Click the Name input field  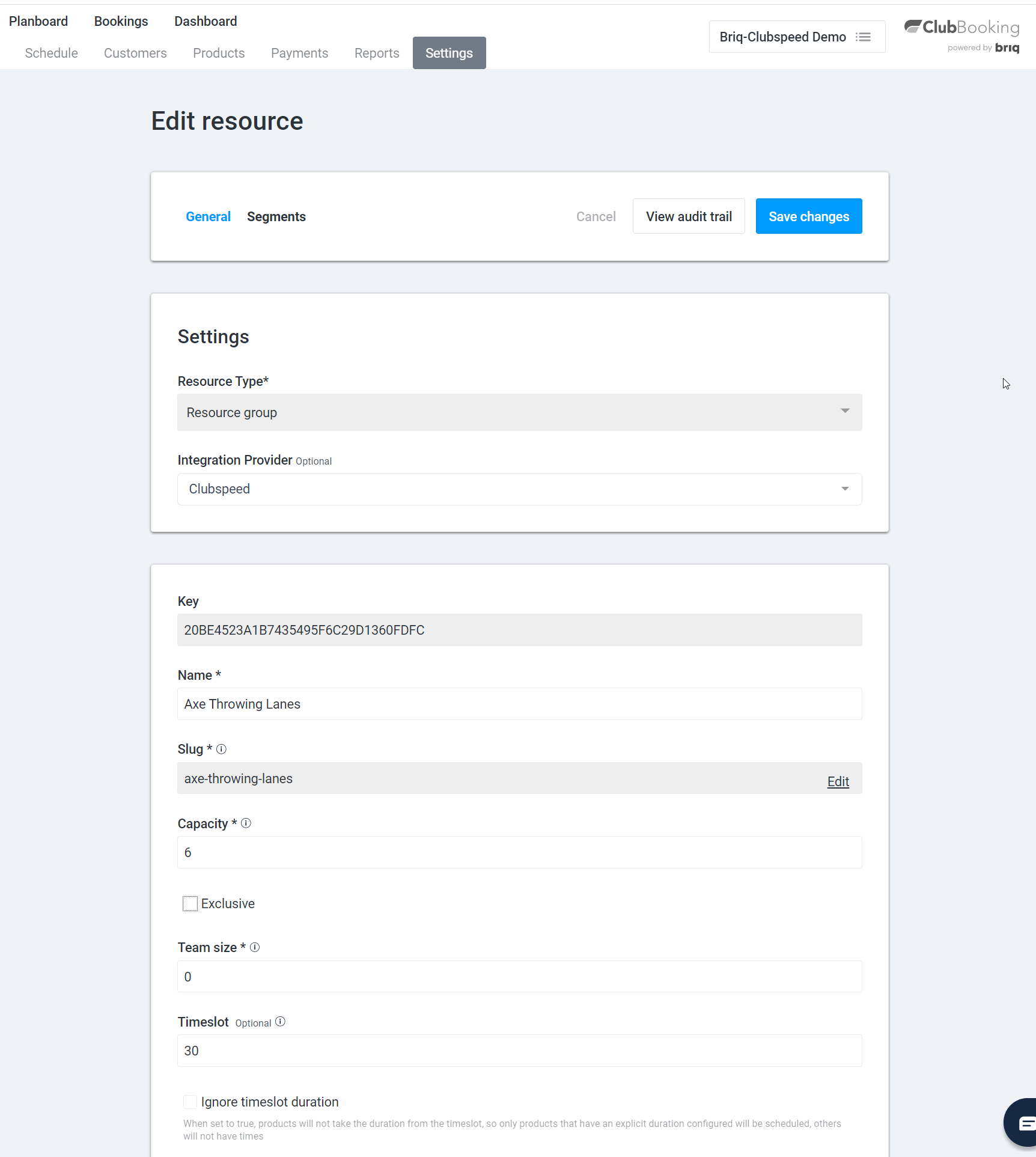[519, 704]
